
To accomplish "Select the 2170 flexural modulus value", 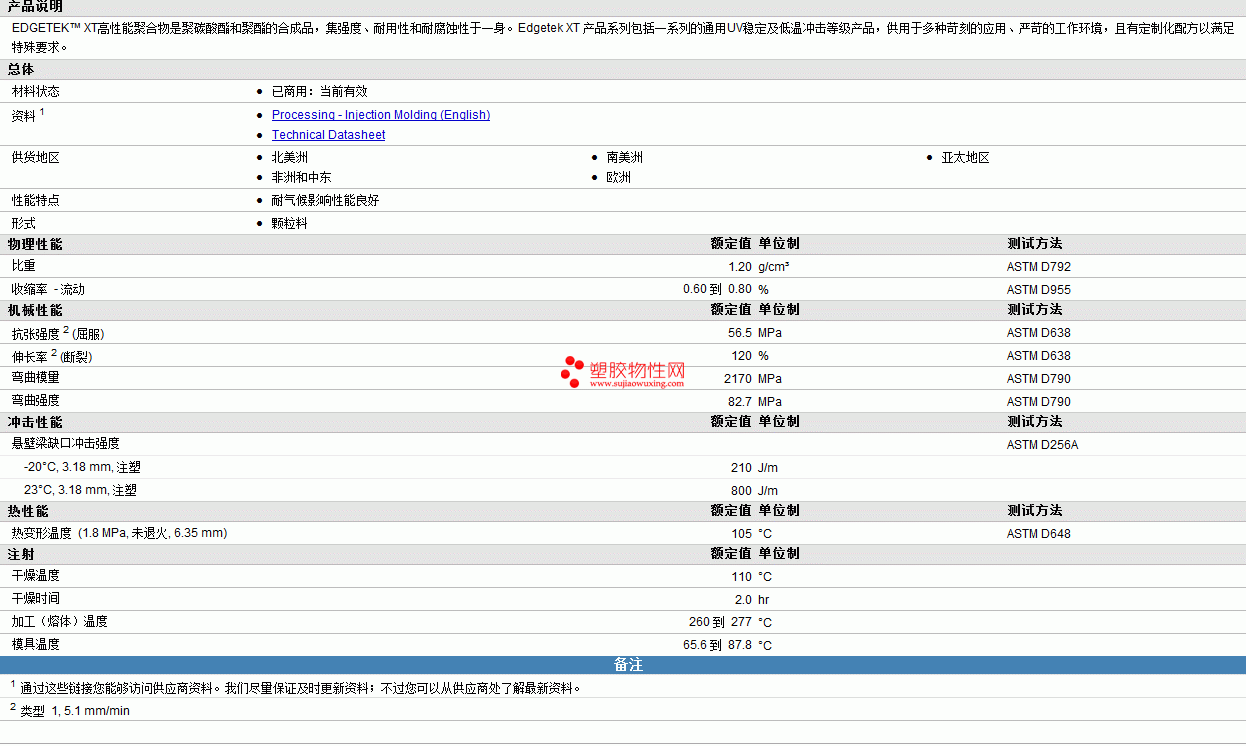I will [x=738, y=379].
